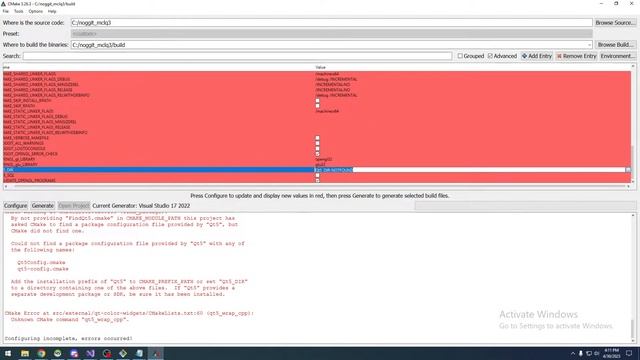This screenshot has height=360, width=640.
Task: Open Google Chrome from the taskbar
Action: click(x=41, y=353)
